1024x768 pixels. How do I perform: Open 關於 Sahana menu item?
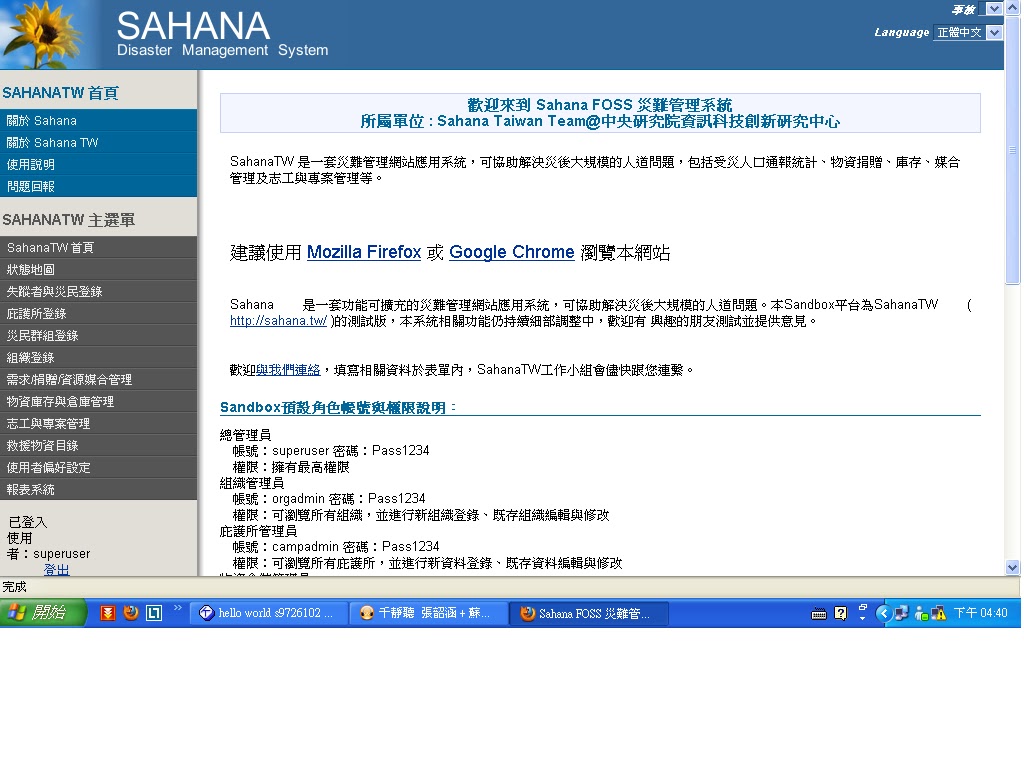pos(98,121)
